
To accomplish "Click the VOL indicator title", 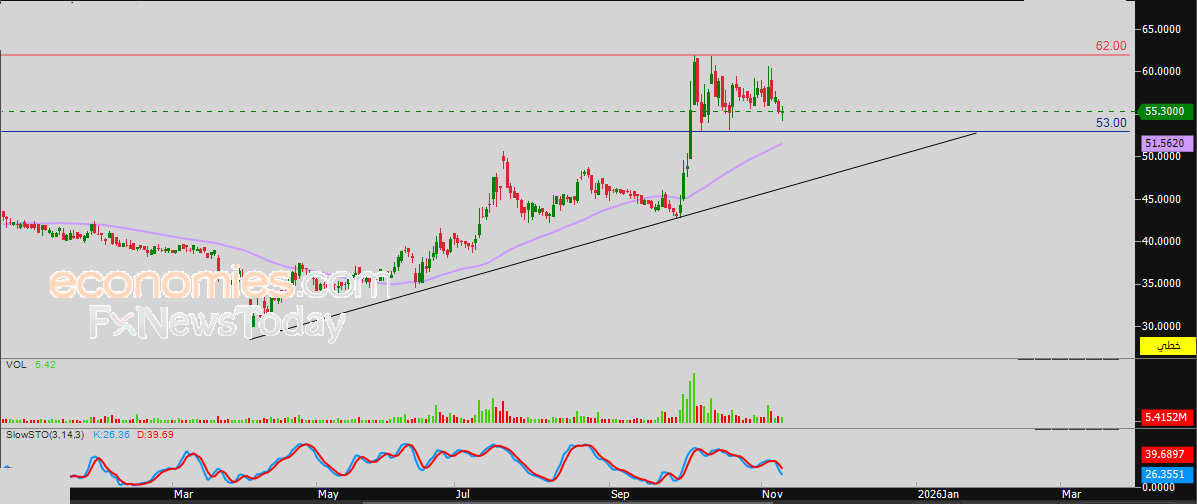I will coord(16,366).
